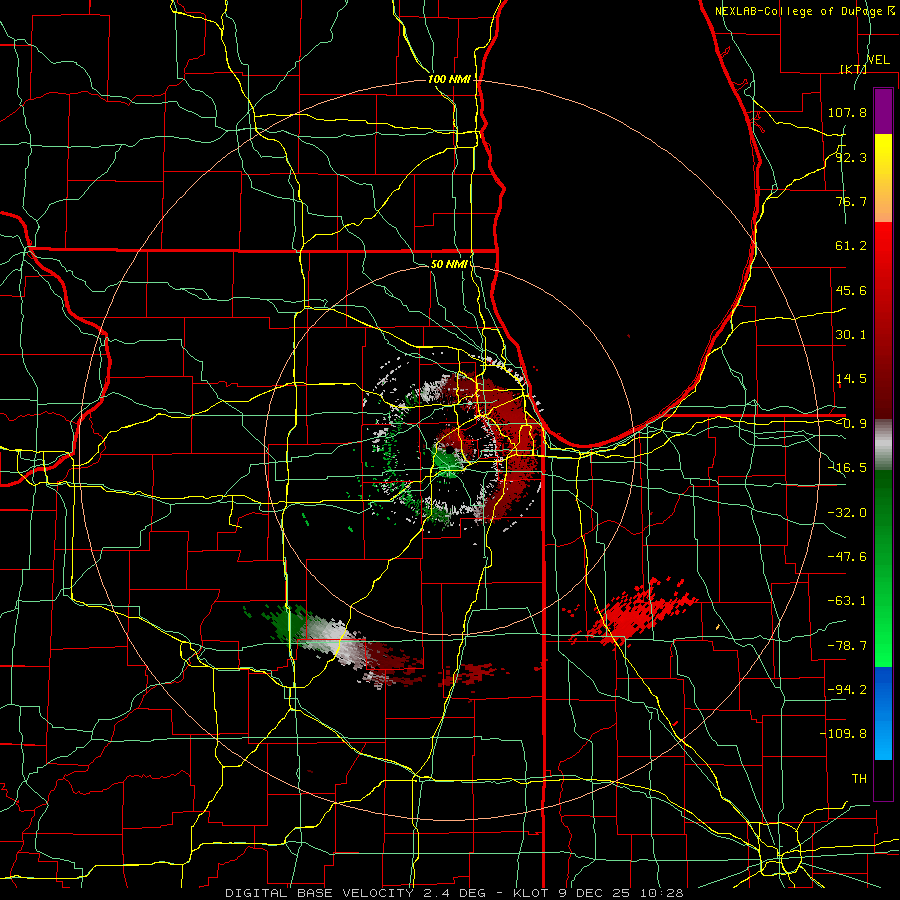Pick the green segment of the velocity colorbar
Viewport: 900px width, 900px height.
(883, 568)
